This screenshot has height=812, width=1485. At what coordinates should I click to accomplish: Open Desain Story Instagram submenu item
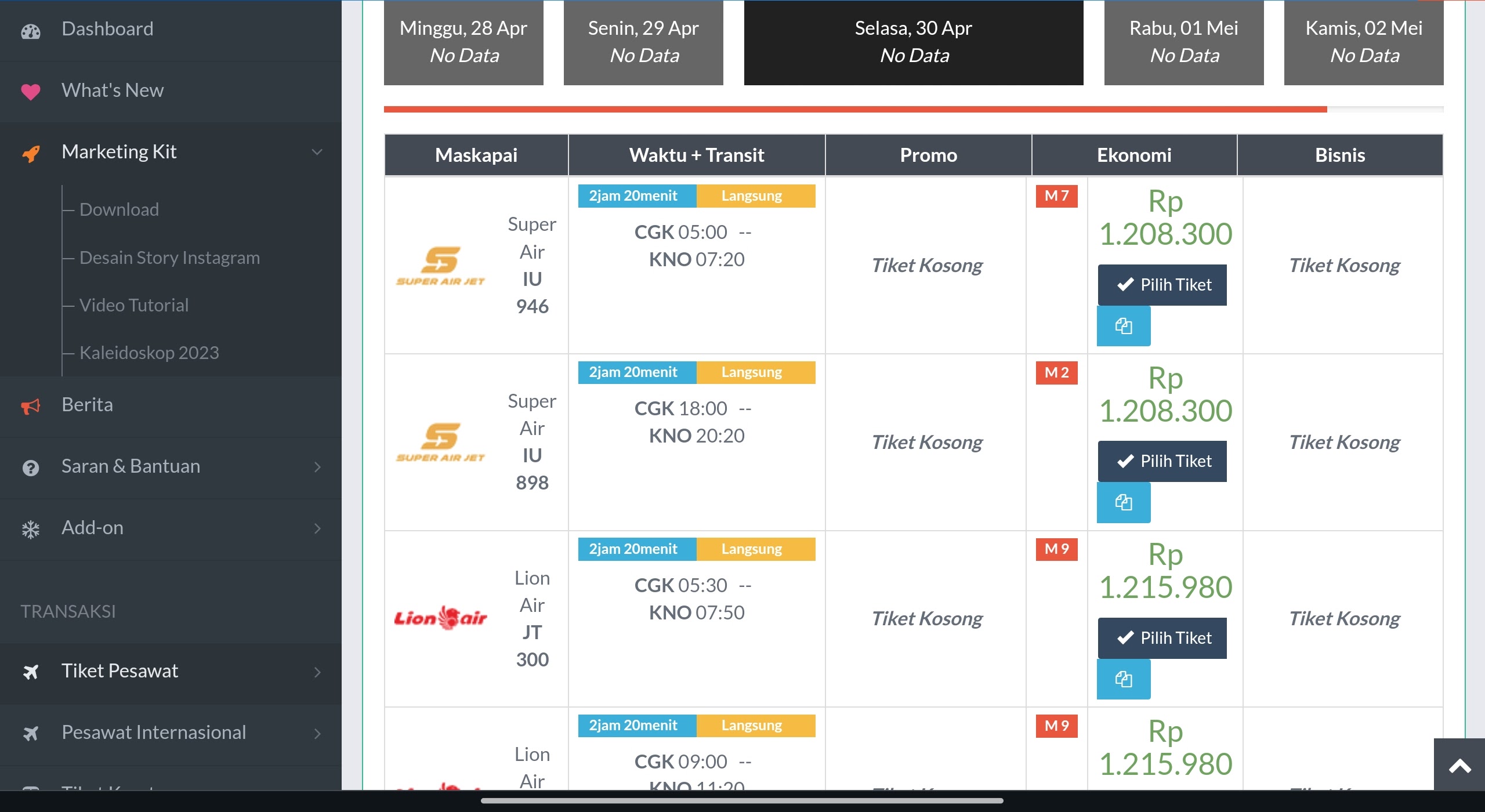tap(169, 258)
